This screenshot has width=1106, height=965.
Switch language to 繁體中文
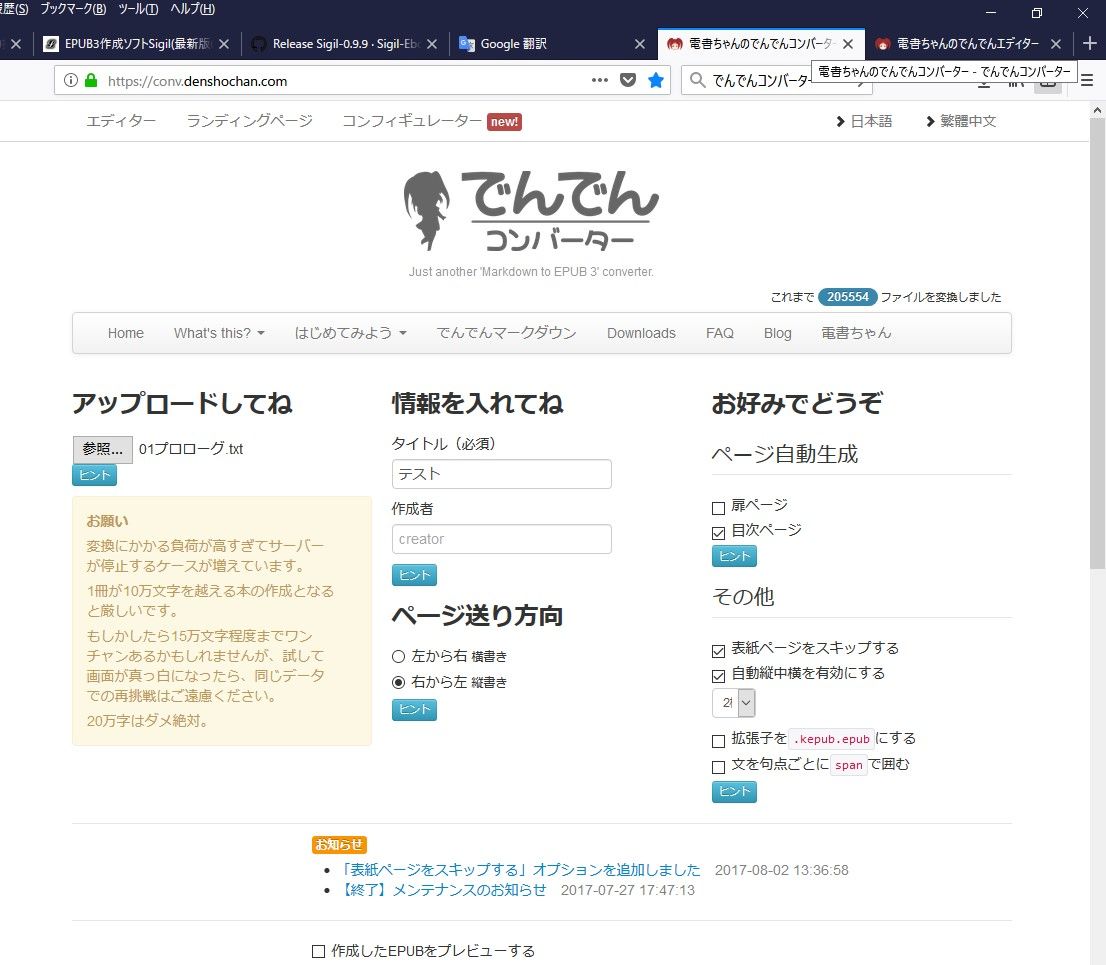961,121
